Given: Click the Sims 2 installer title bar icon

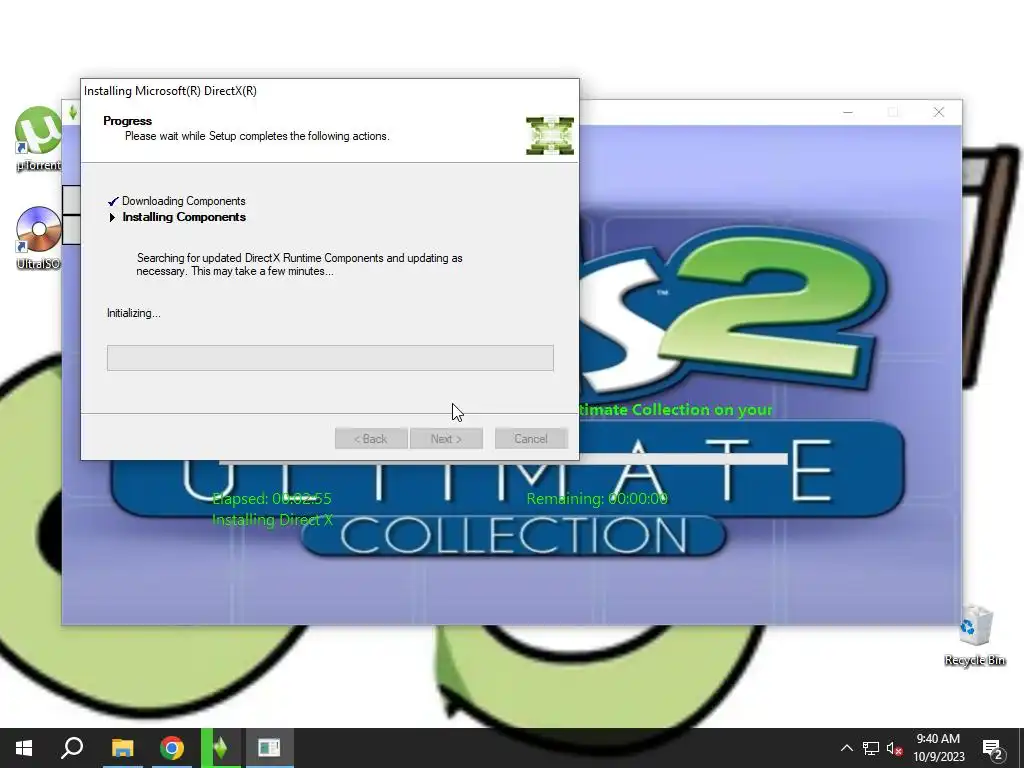Looking at the screenshot, I should click(x=72, y=112).
